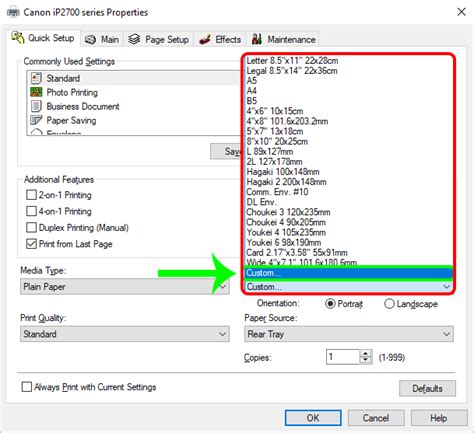This screenshot has width=474, height=433.
Task: Select 5"x7" 13x18cm size
Action: [275, 131]
